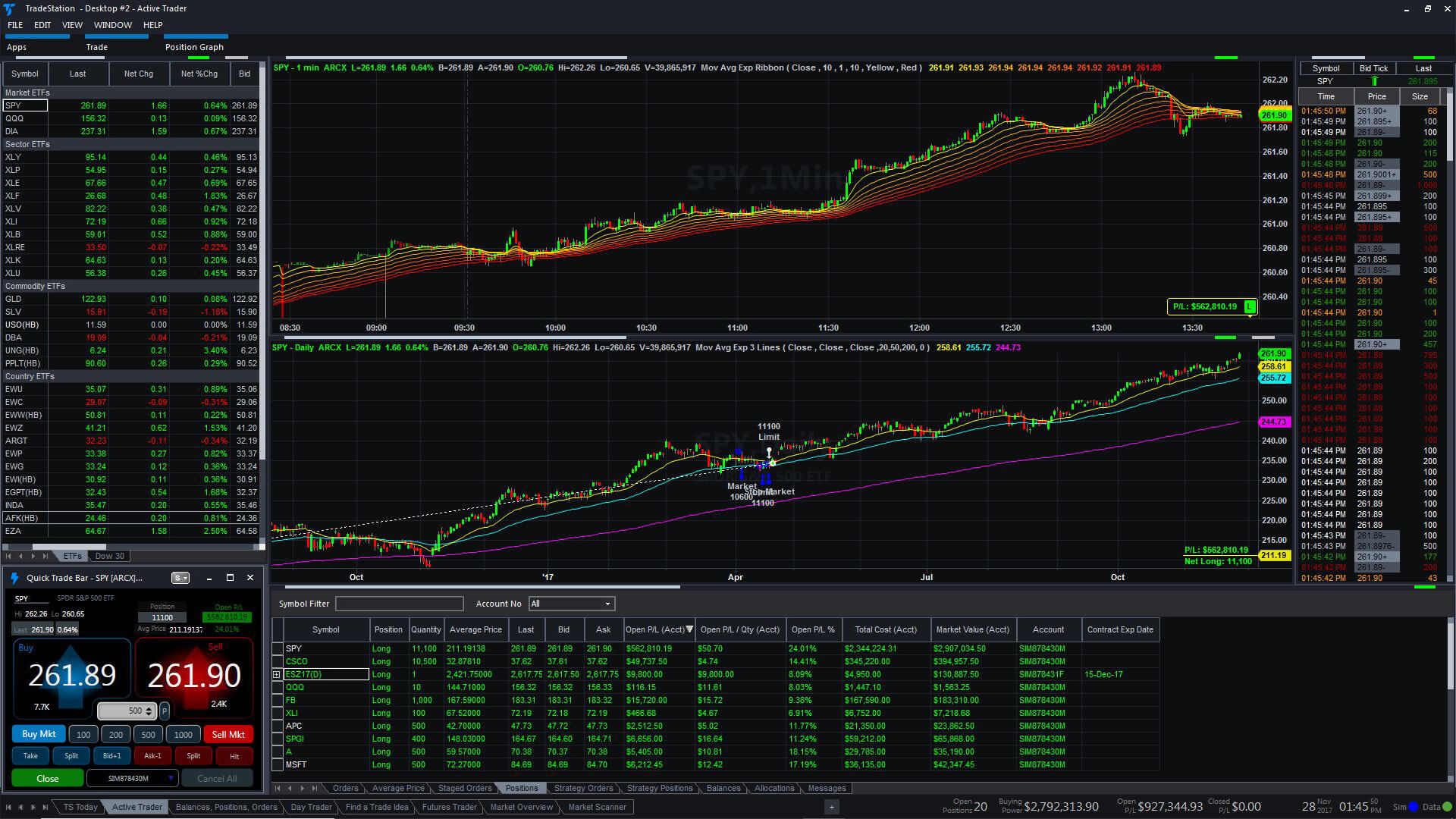
Task: Click the P button next to the quantity field
Action: coord(164,711)
